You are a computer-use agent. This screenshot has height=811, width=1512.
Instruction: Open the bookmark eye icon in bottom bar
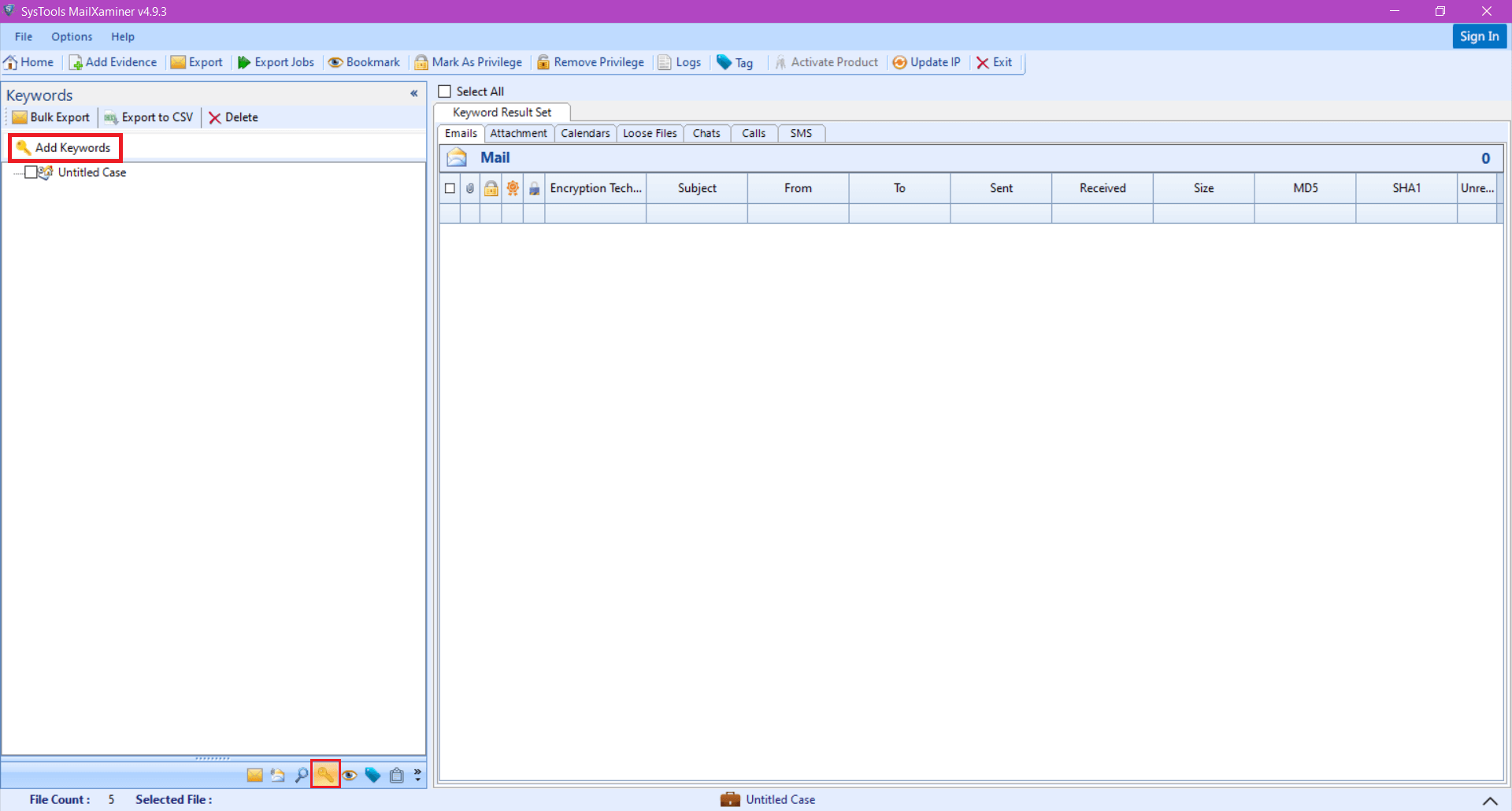pyautogui.click(x=350, y=775)
